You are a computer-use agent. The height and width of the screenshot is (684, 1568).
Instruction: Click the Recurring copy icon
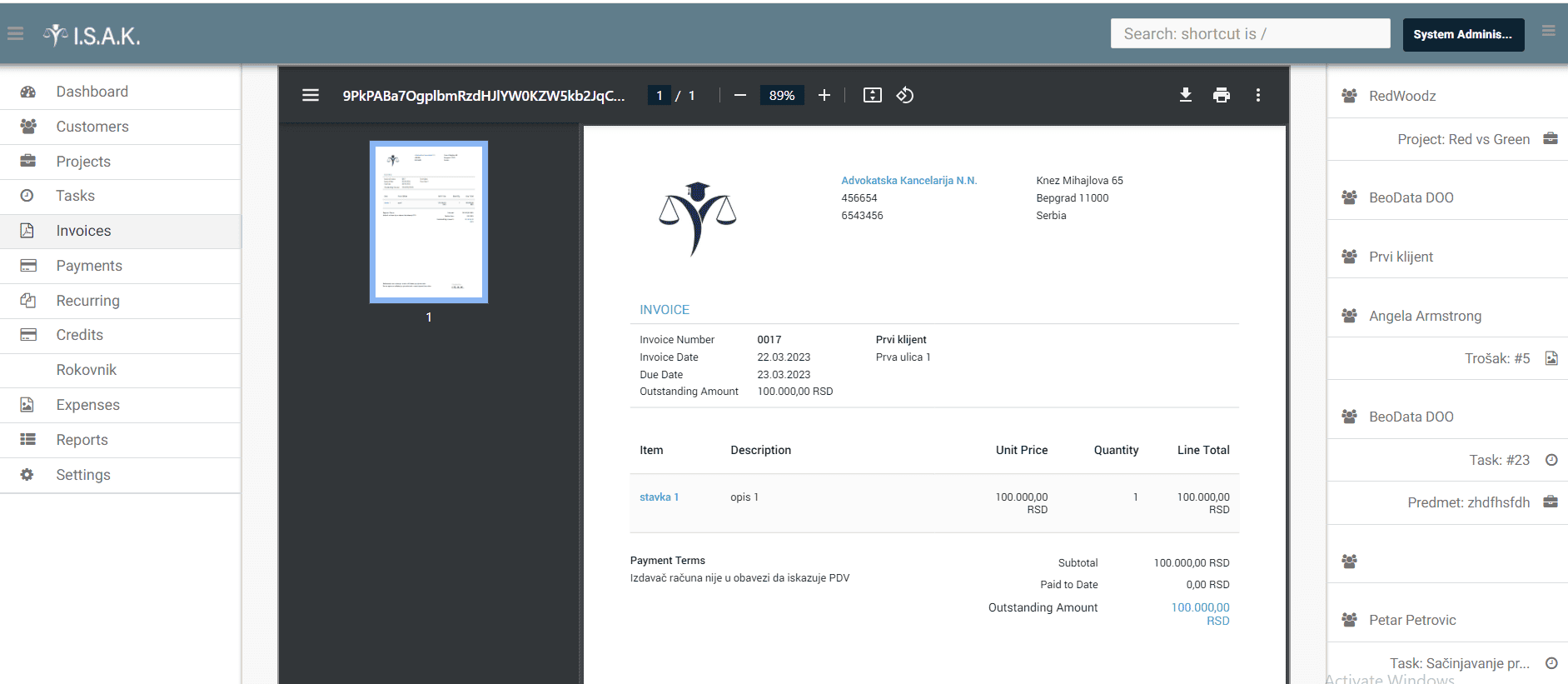tap(27, 300)
